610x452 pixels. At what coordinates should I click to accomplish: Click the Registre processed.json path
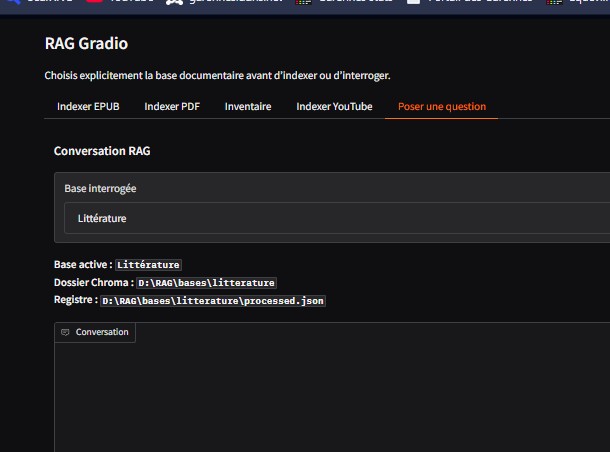click(x=213, y=301)
